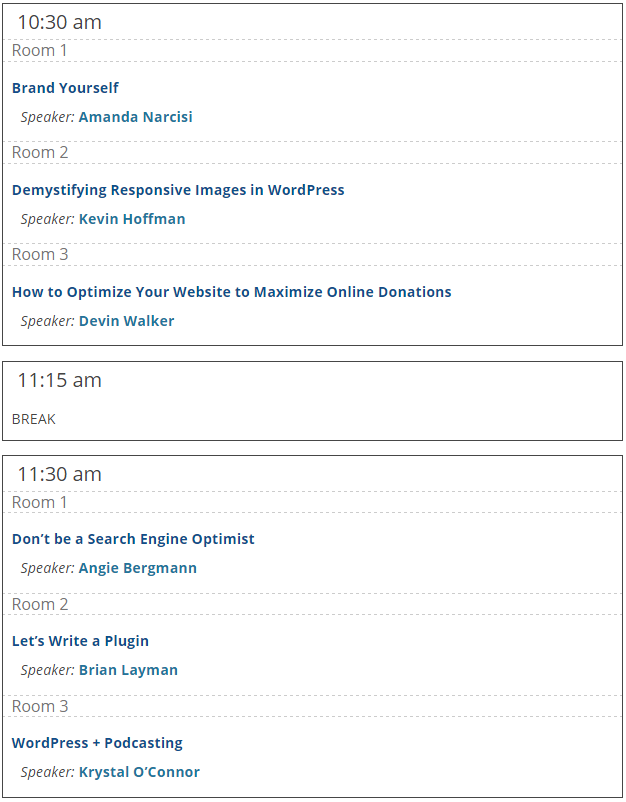Click the Room 2 label under 10:30 am
This screenshot has height=802, width=626.
click(40, 152)
